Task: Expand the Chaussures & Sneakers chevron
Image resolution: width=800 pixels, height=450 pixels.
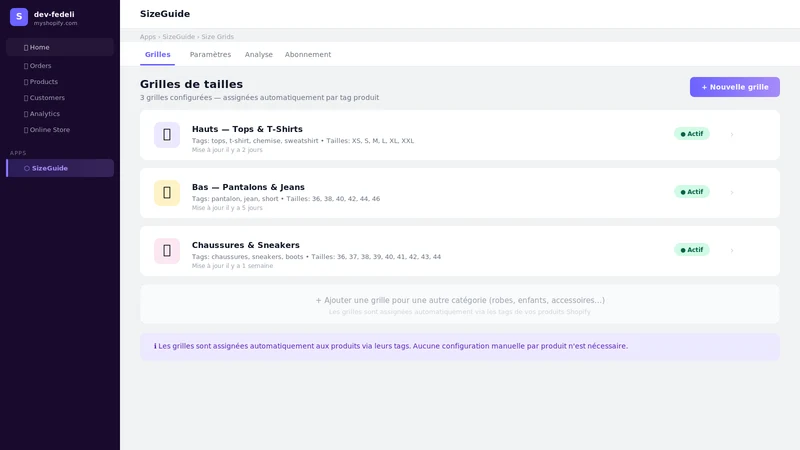Action: click(732, 251)
